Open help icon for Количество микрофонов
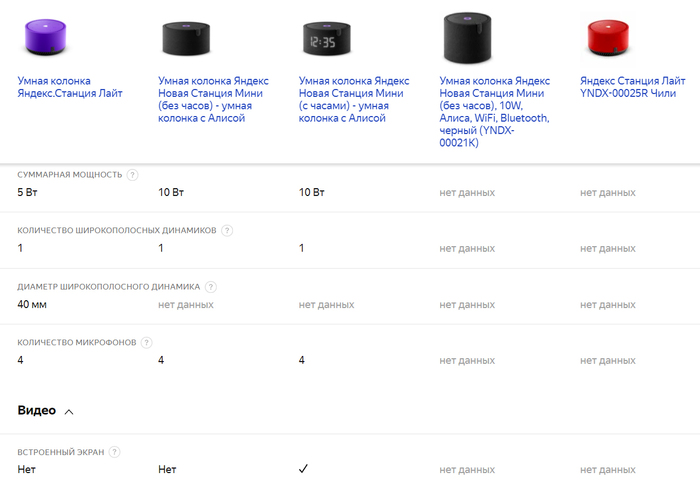The image size is (700, 499). click(x=146, y=342)
